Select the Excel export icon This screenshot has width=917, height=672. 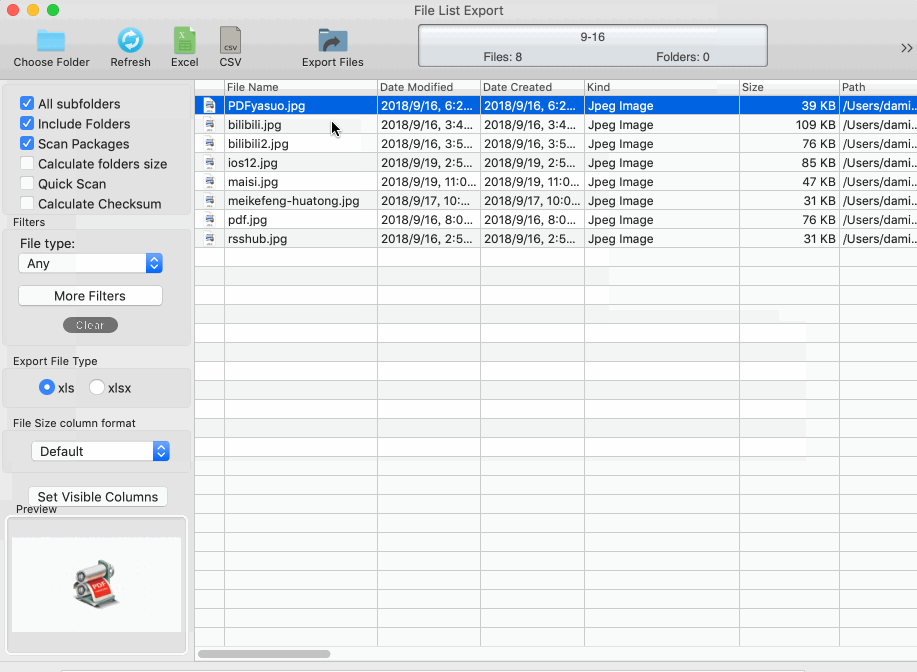(x=184, y=40)
